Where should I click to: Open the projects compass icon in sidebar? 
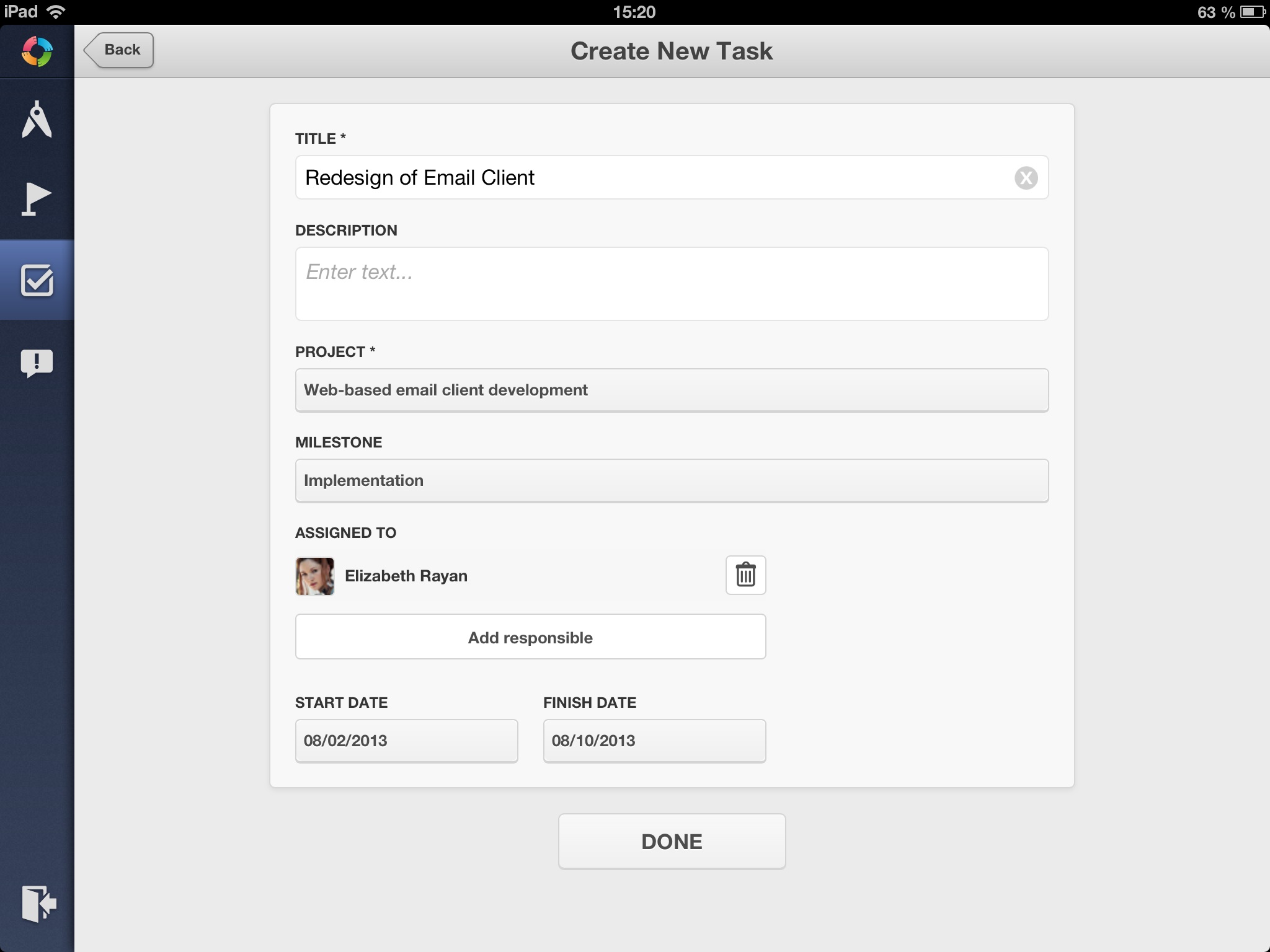pyautogui.click(x=37, y=119)
